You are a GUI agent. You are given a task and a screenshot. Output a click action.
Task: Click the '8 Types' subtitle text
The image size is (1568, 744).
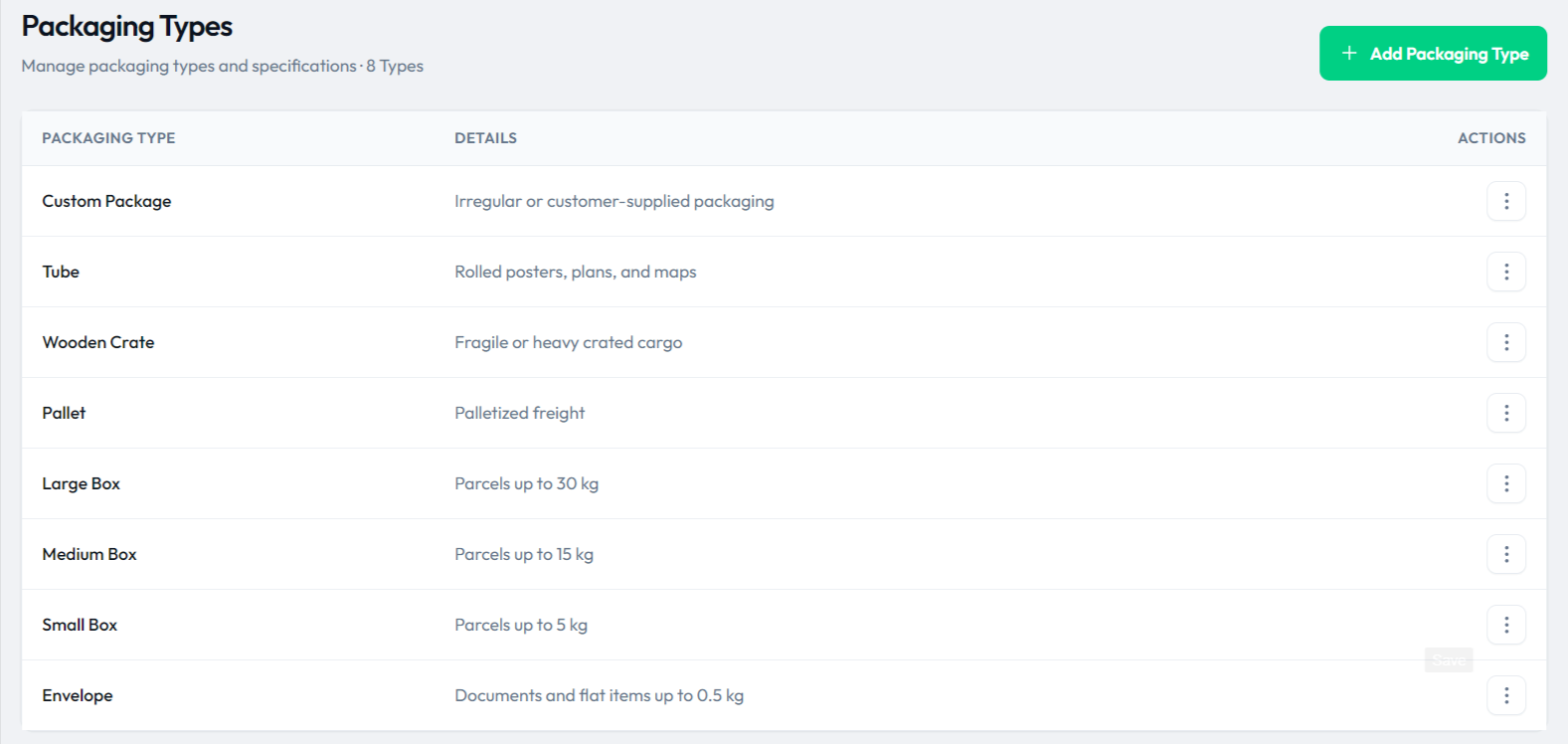[395, 66]
